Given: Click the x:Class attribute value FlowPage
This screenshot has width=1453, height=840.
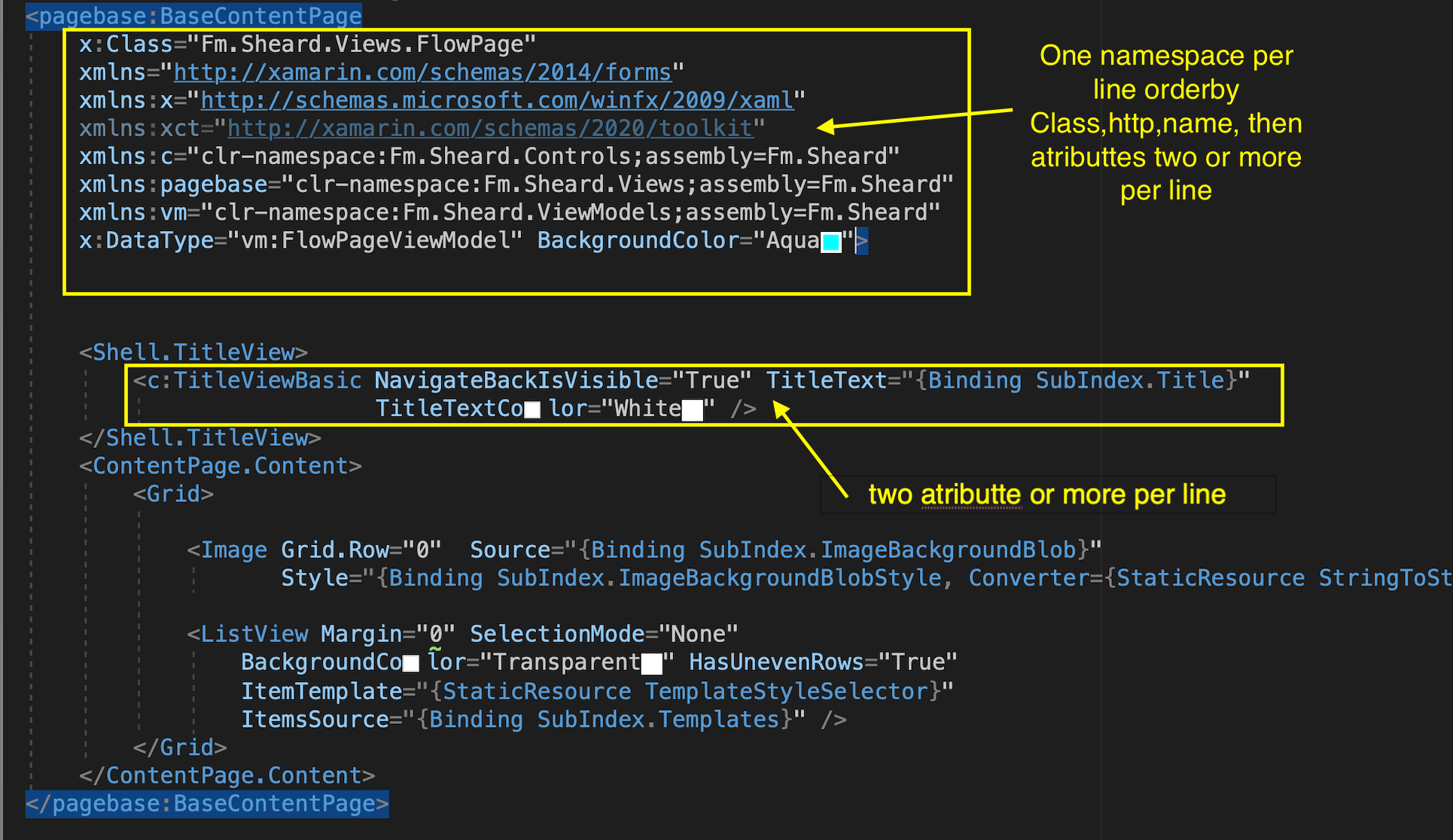Looking at the screenshot, I should pos(361,44).
